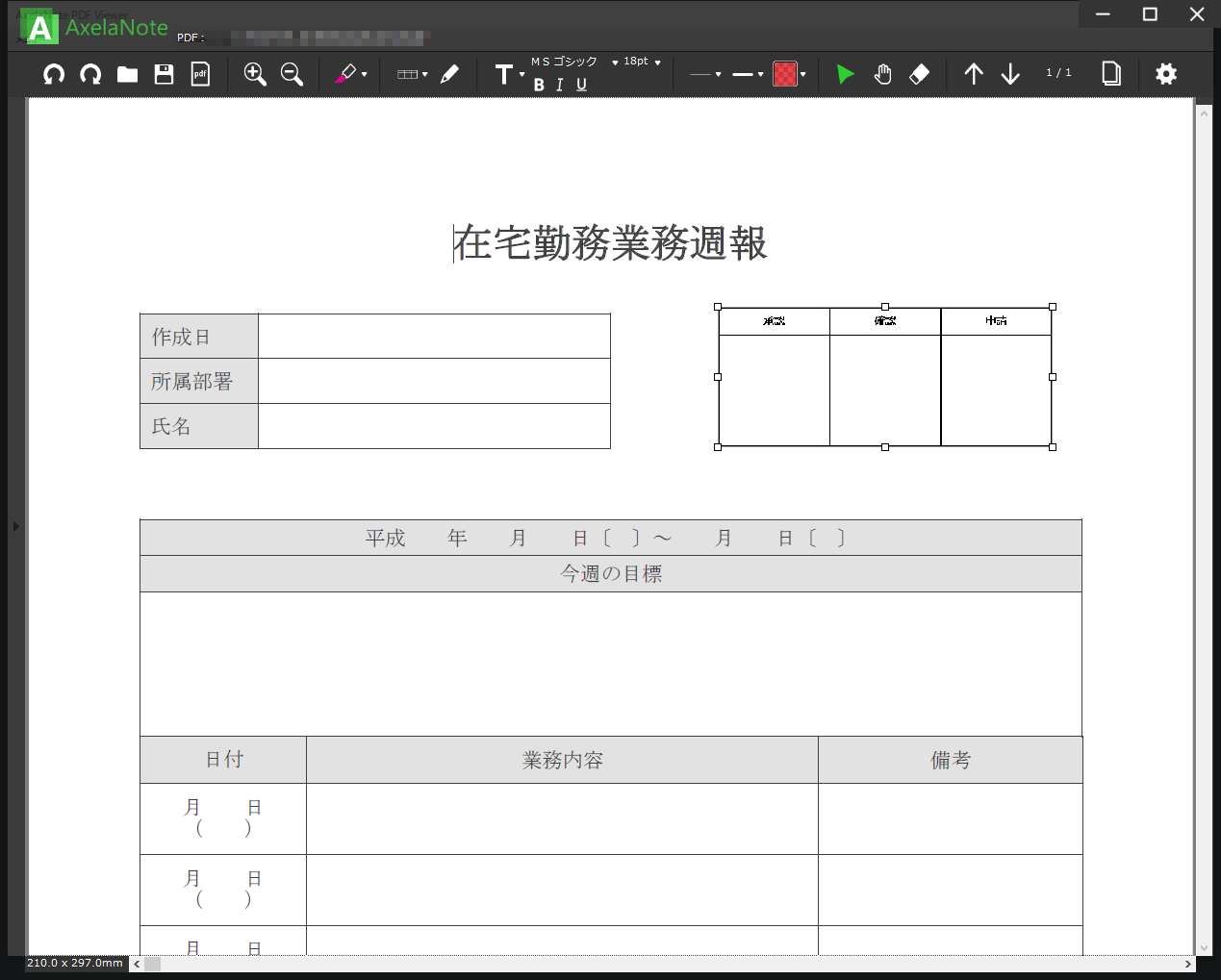This screenshot has height=980, width=1221.
Task: Start output with the green play button
Action: point(844,73)
